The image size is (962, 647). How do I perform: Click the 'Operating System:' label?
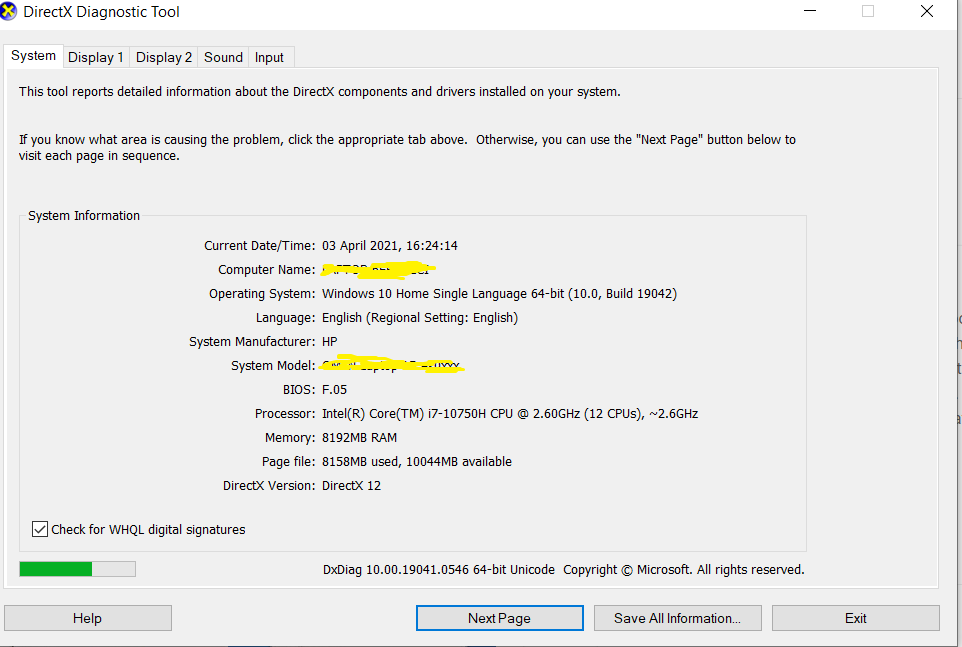[262, 294]
